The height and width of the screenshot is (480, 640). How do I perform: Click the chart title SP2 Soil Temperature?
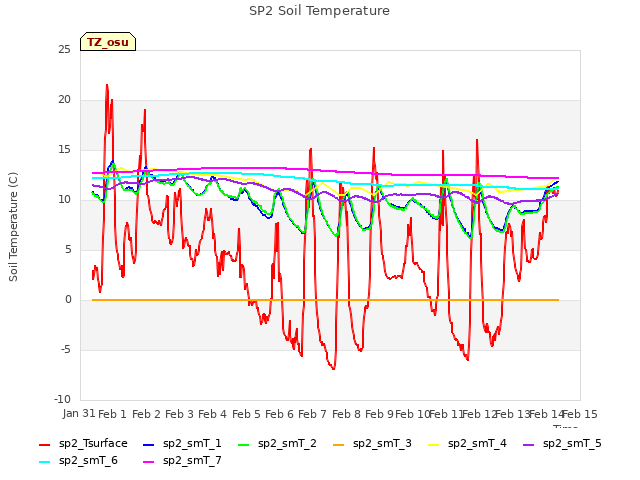pos(319,11)
